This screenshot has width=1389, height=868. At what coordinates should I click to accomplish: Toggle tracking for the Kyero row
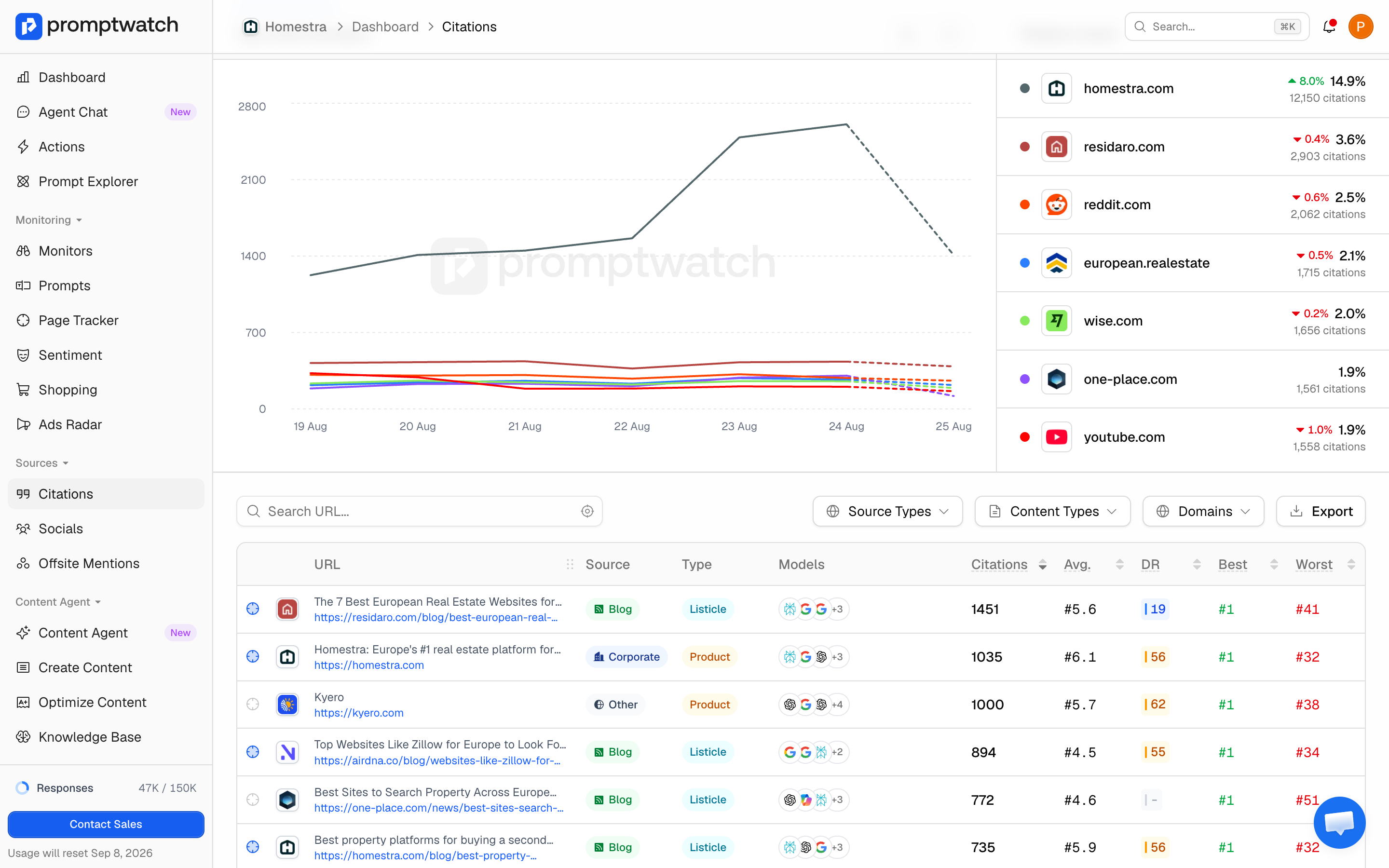pyautogui.click(x=253, y=705)
